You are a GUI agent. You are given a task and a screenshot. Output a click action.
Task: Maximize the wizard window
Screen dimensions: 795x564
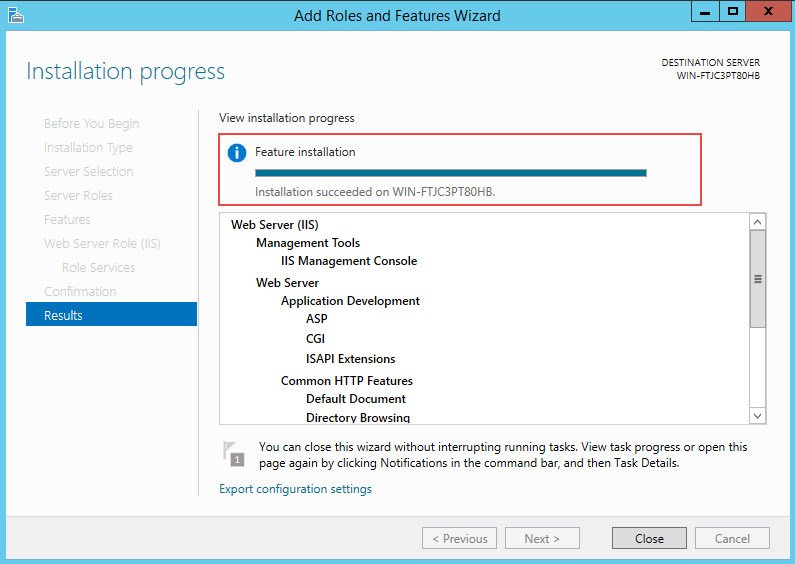[x=733, y=11]
